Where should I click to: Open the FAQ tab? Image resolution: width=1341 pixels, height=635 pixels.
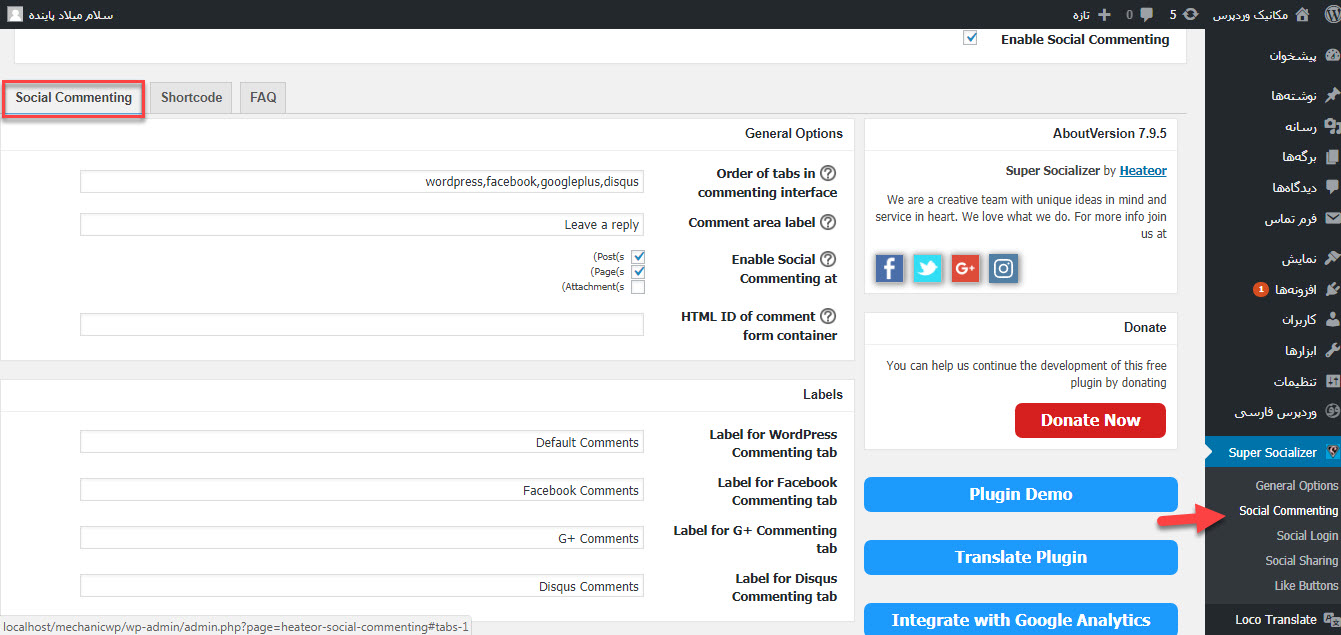click(263, 98)
